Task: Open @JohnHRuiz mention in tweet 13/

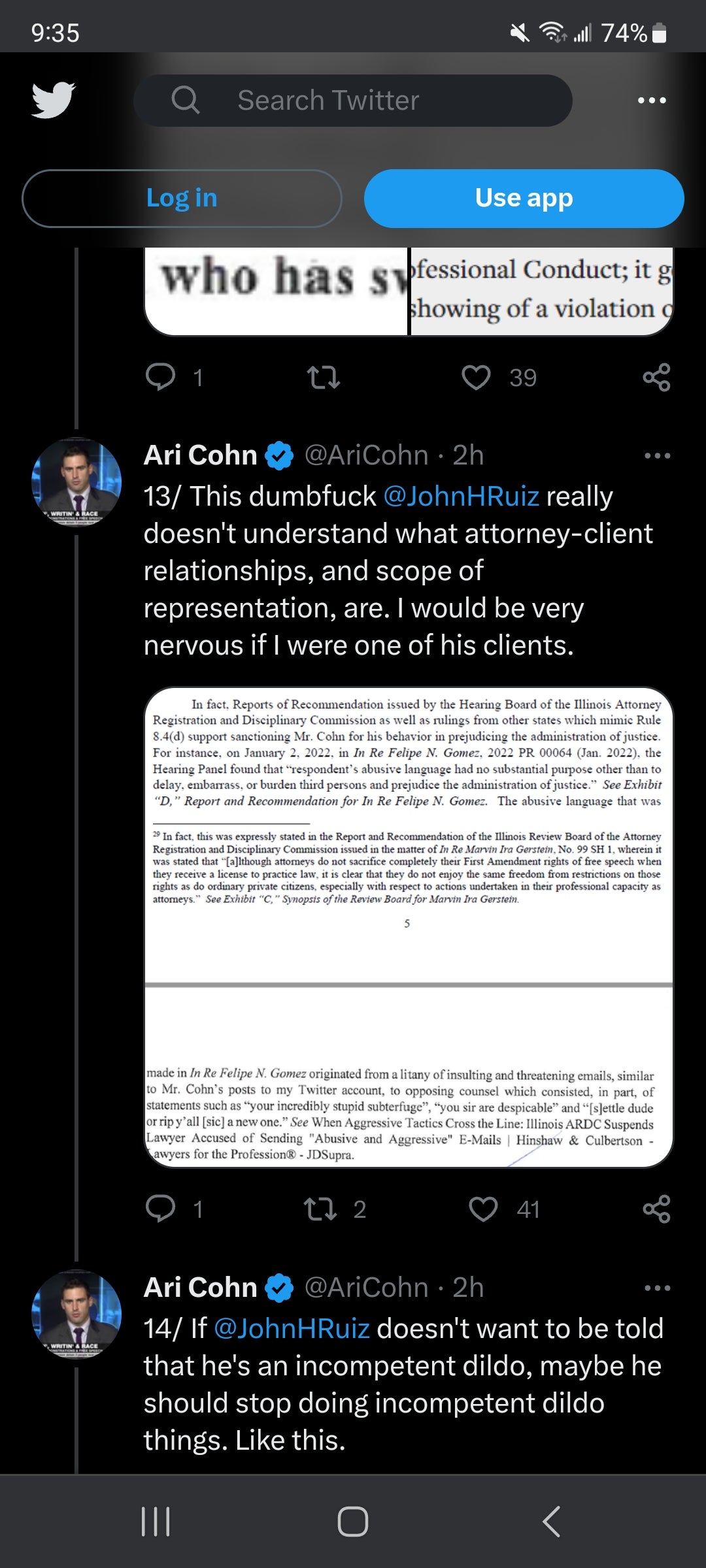Action: (x=461, y=497)
